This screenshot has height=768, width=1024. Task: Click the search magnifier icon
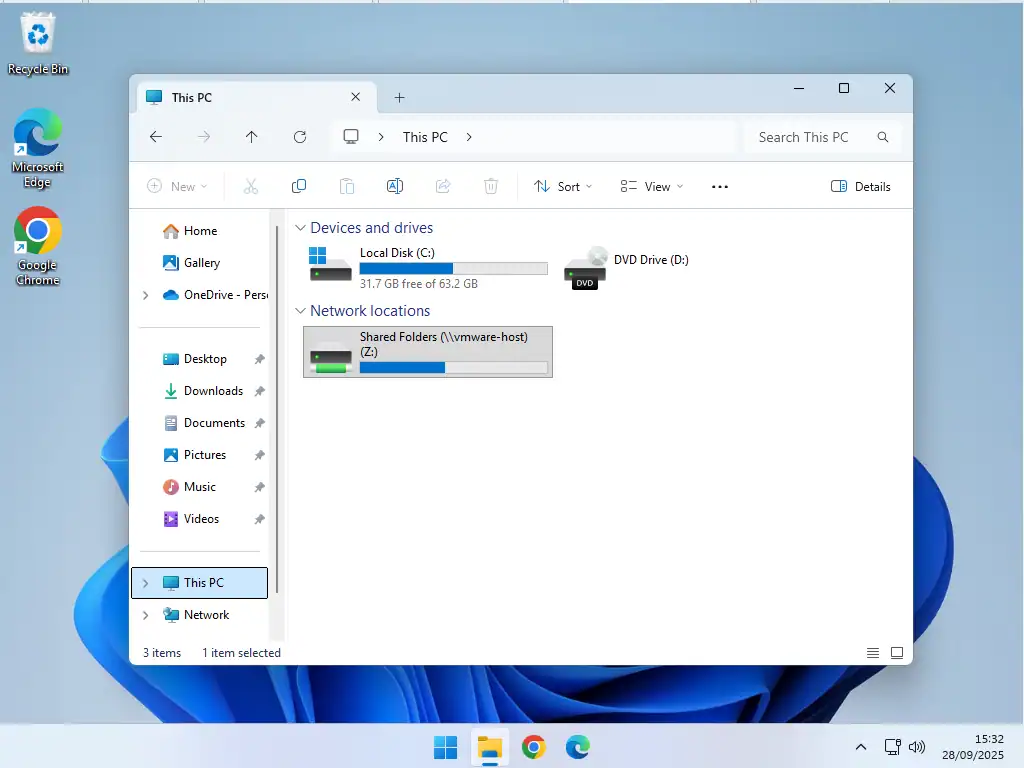point(882,137)
